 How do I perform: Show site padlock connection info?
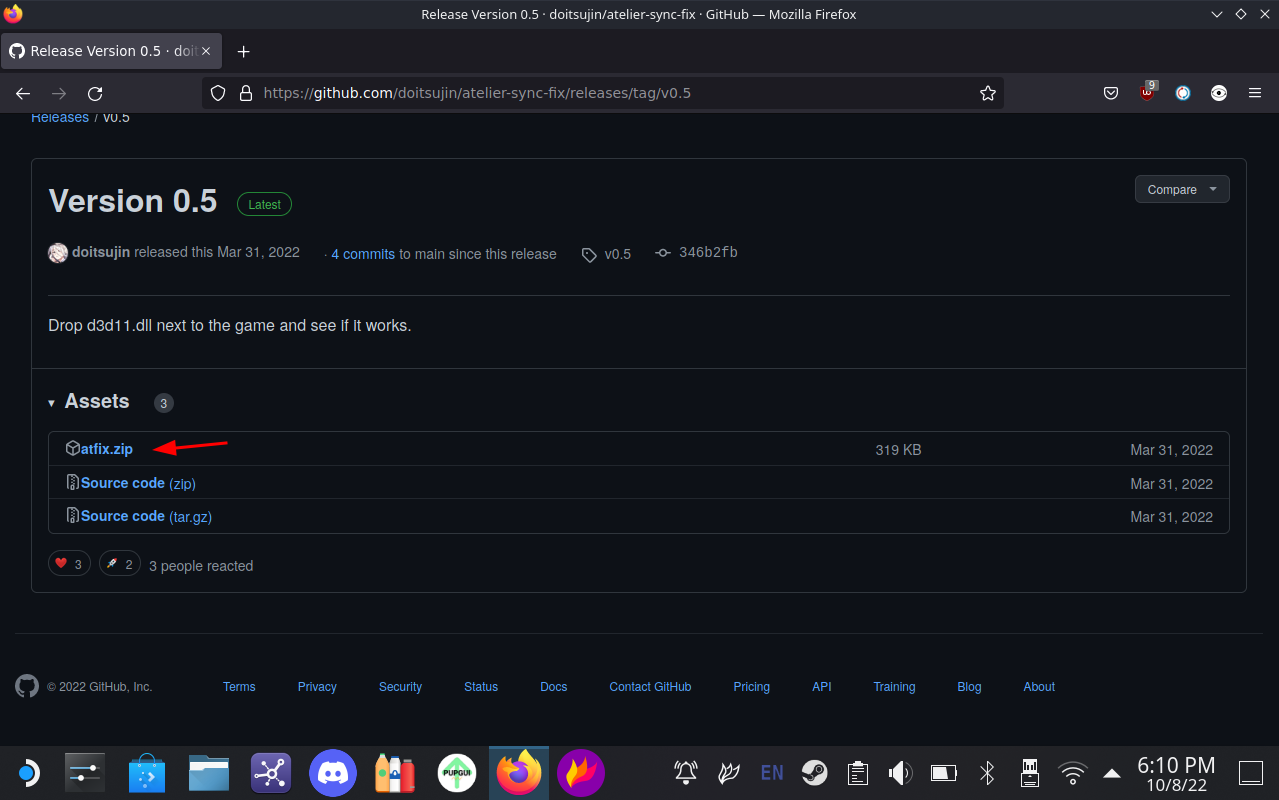pyautogui.click(x=246, y=93)
